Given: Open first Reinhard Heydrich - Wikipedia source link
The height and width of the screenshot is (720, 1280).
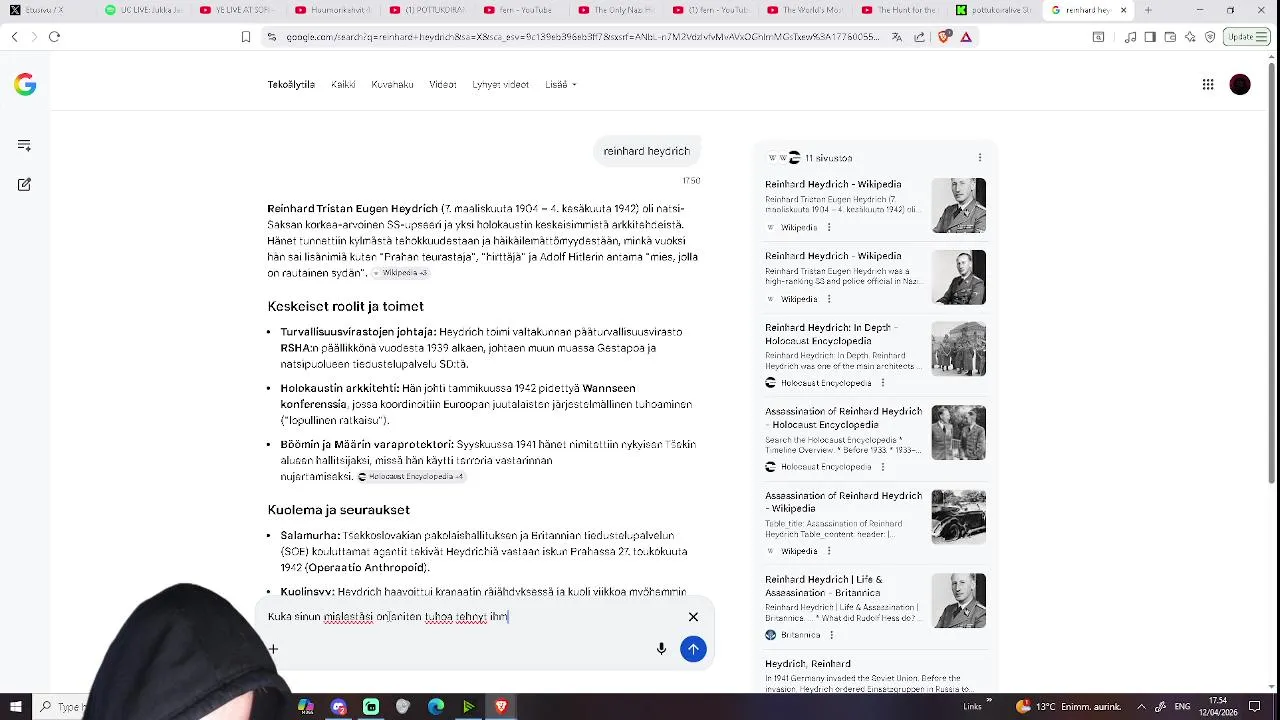Looking at the screenshot, I should (x=833, y=184).
